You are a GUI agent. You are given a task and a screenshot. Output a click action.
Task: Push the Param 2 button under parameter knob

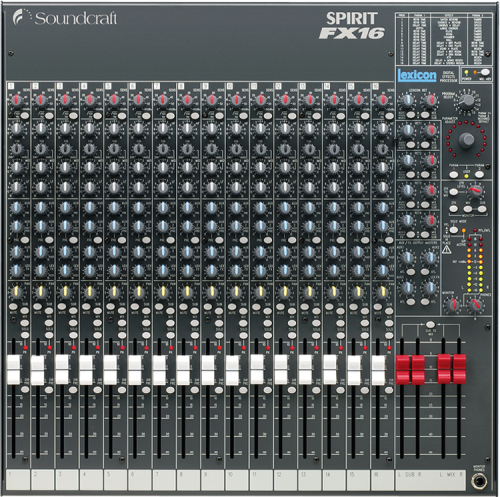pos(479,174)
